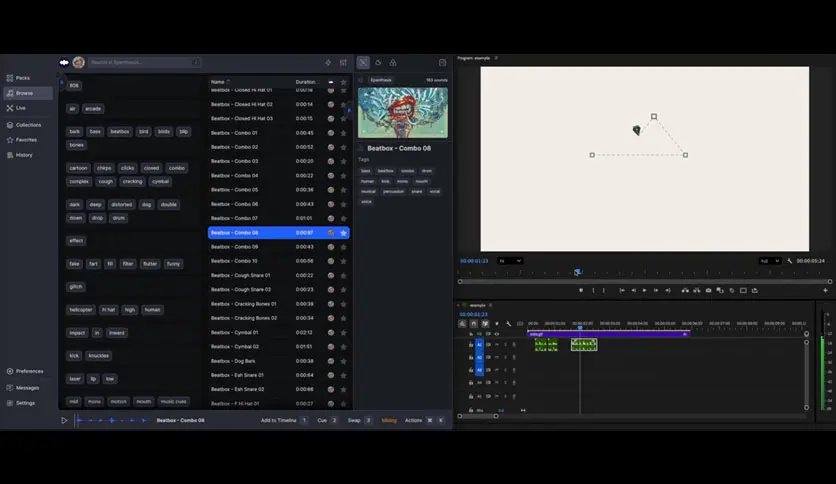
Task: Open the button editor plus icon
Action: [825, 291]
